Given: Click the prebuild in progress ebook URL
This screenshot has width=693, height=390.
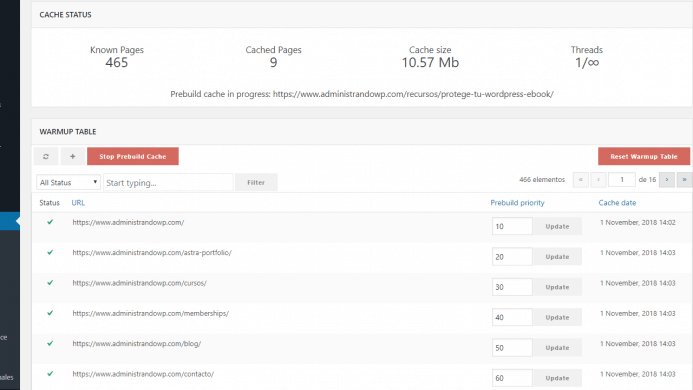Looking at the screenshot, I should (x=413, y=94).
